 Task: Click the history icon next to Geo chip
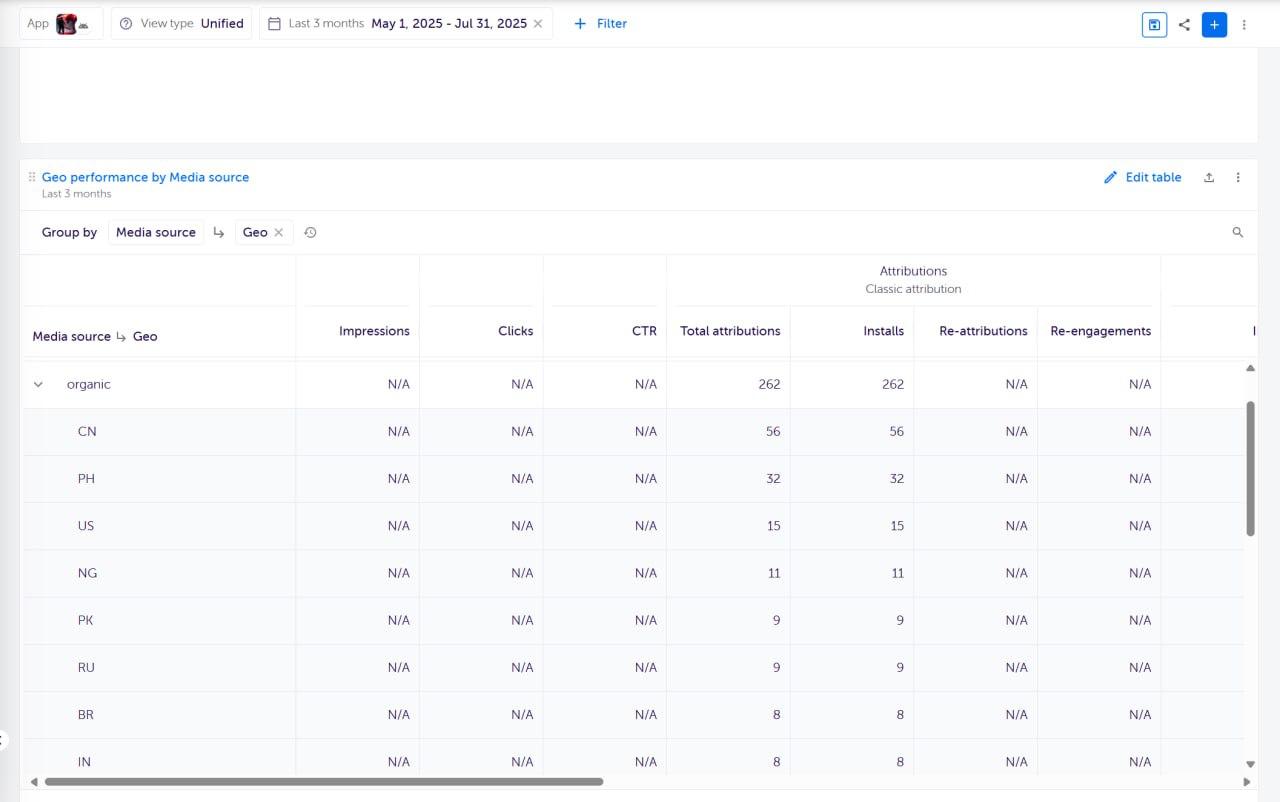[x=310, y=232]
